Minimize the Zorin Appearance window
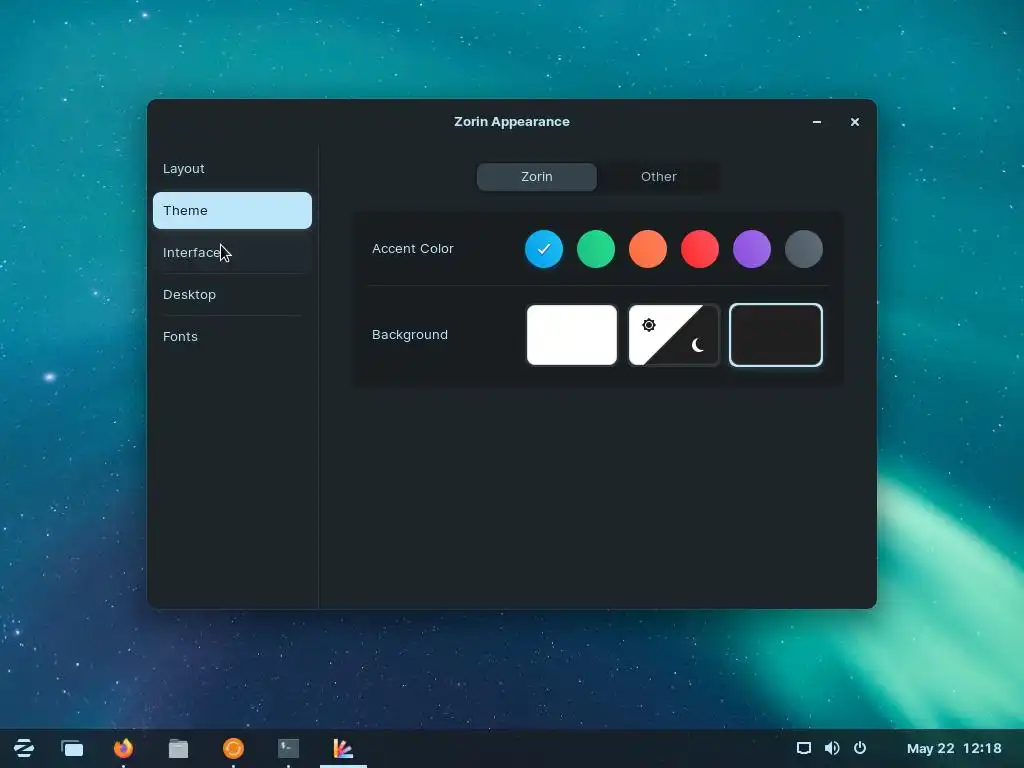Image resolution: width=1024 pixels, height=768 pixels. [x=817, y=122]
